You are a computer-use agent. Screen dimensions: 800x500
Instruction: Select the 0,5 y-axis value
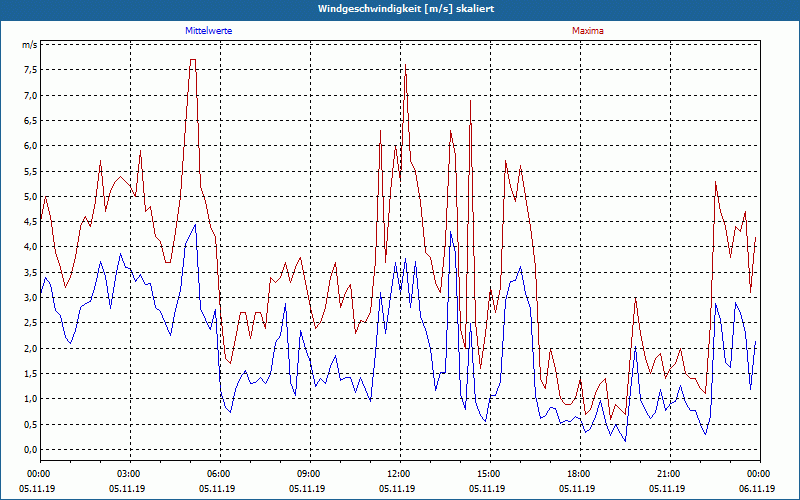click(x=31, y=424)
